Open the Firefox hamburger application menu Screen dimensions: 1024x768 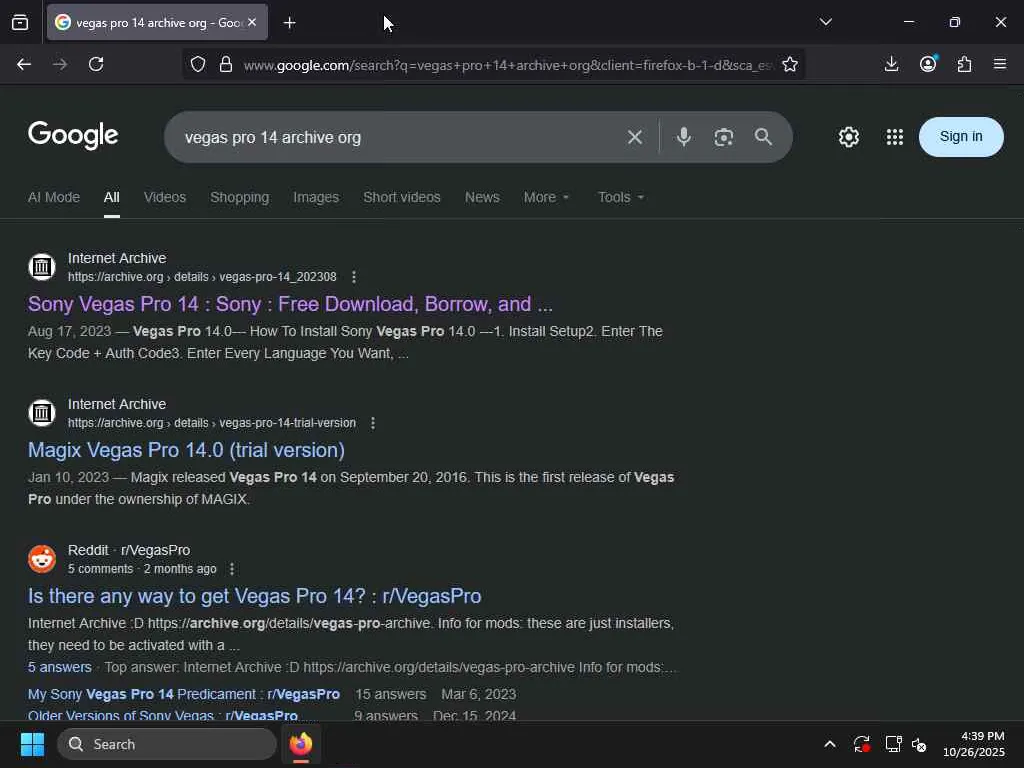point(1000,64)
